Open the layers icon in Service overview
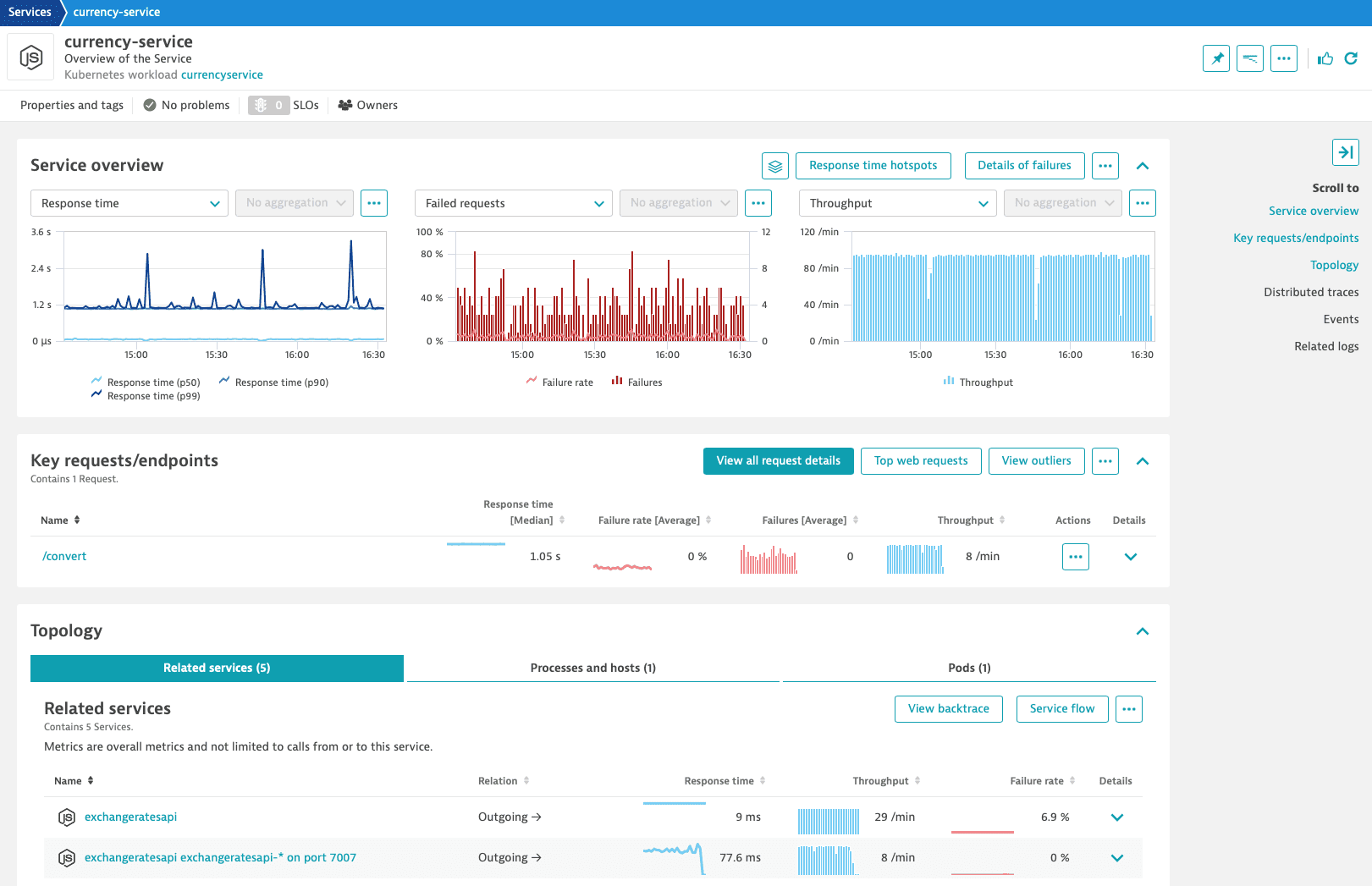The image size is (1372, 886). [x=774, y=166]
